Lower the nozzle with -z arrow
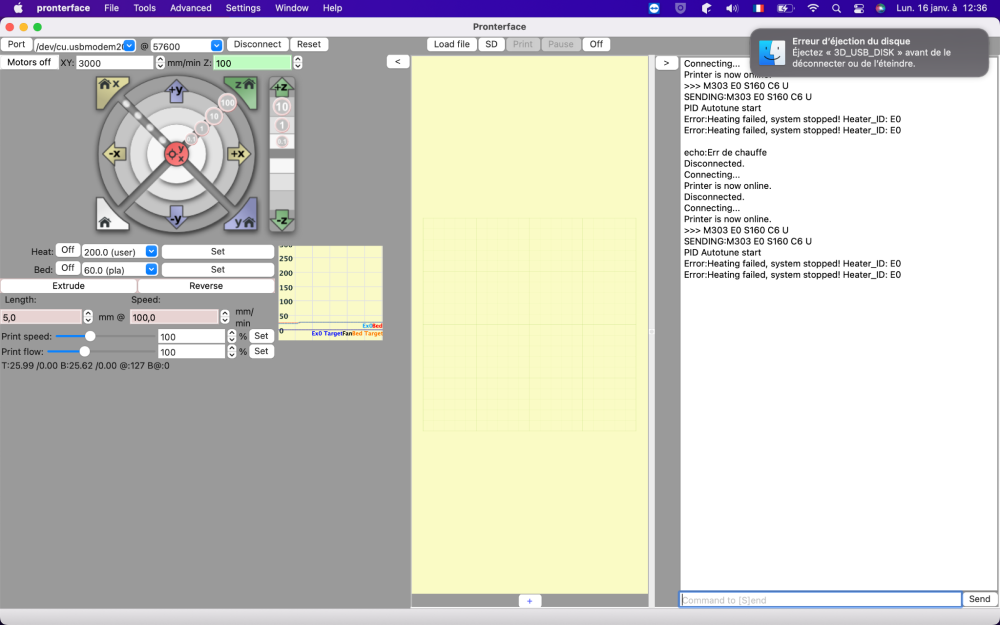The width and height of the screenshot is (1000, 625). tap(282, 219)
